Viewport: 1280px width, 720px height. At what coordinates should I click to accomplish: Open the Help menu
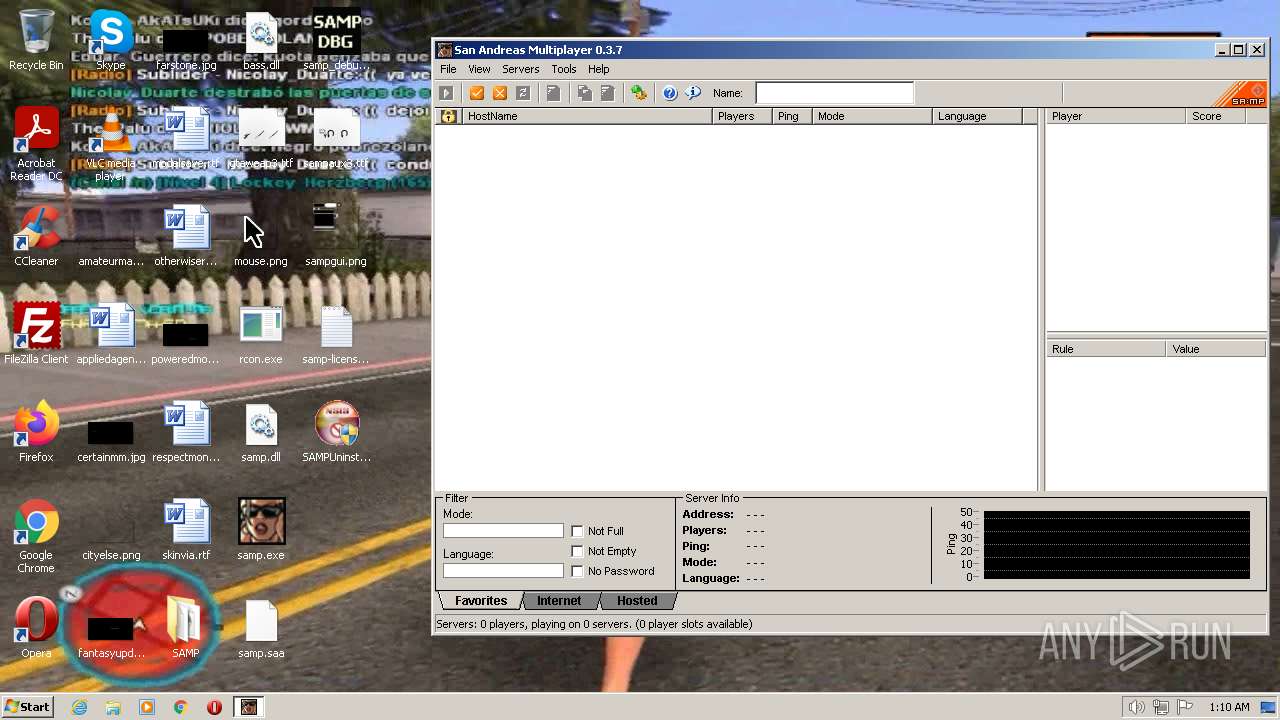(599, 69)
